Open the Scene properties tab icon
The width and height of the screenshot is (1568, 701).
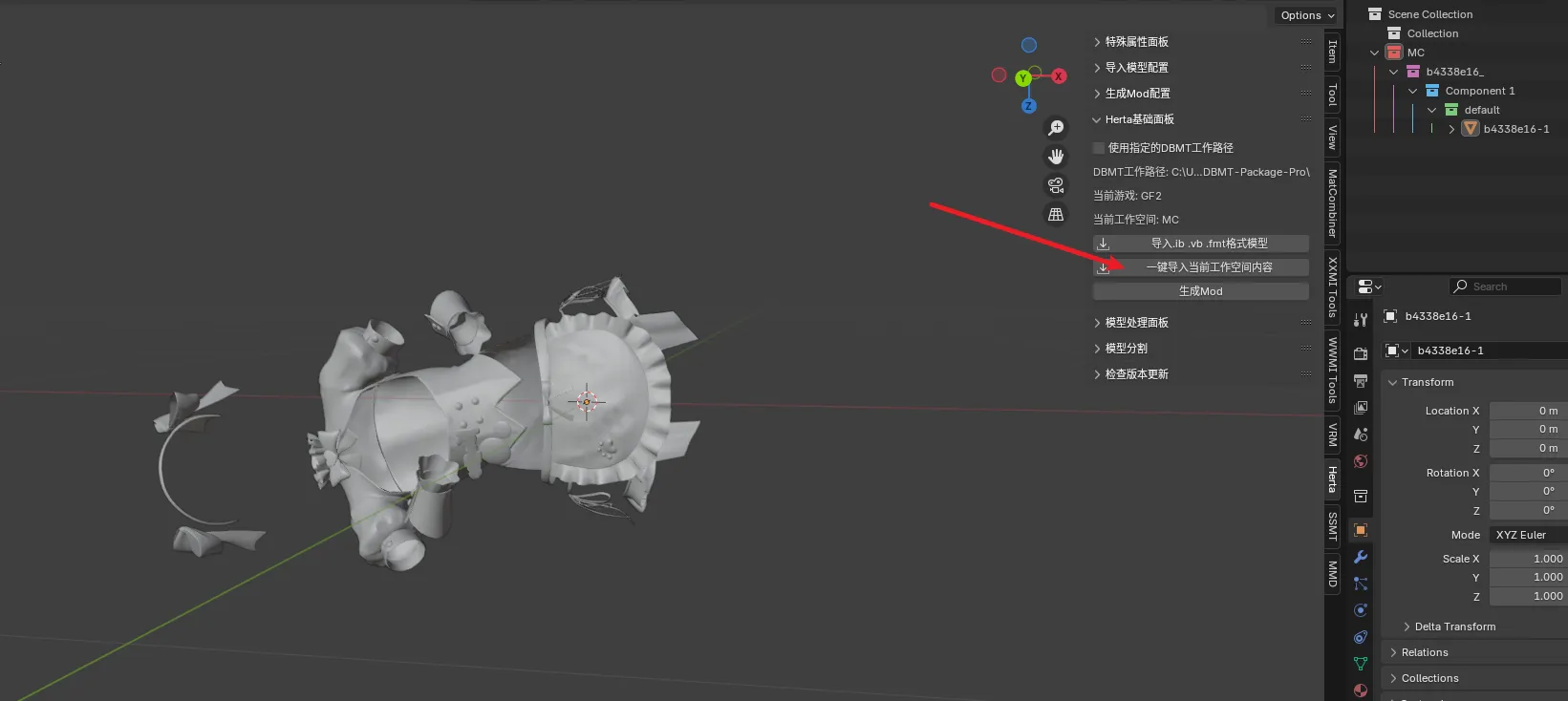click(1361, 434)
